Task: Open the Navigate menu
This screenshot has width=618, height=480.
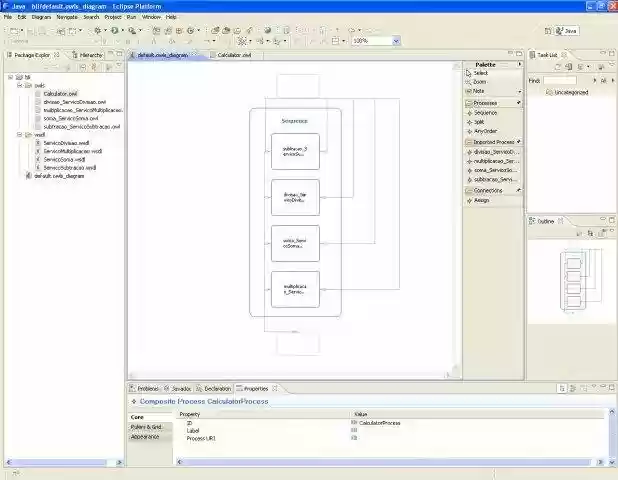Action: pyautogui.click(x=67, y=17)
